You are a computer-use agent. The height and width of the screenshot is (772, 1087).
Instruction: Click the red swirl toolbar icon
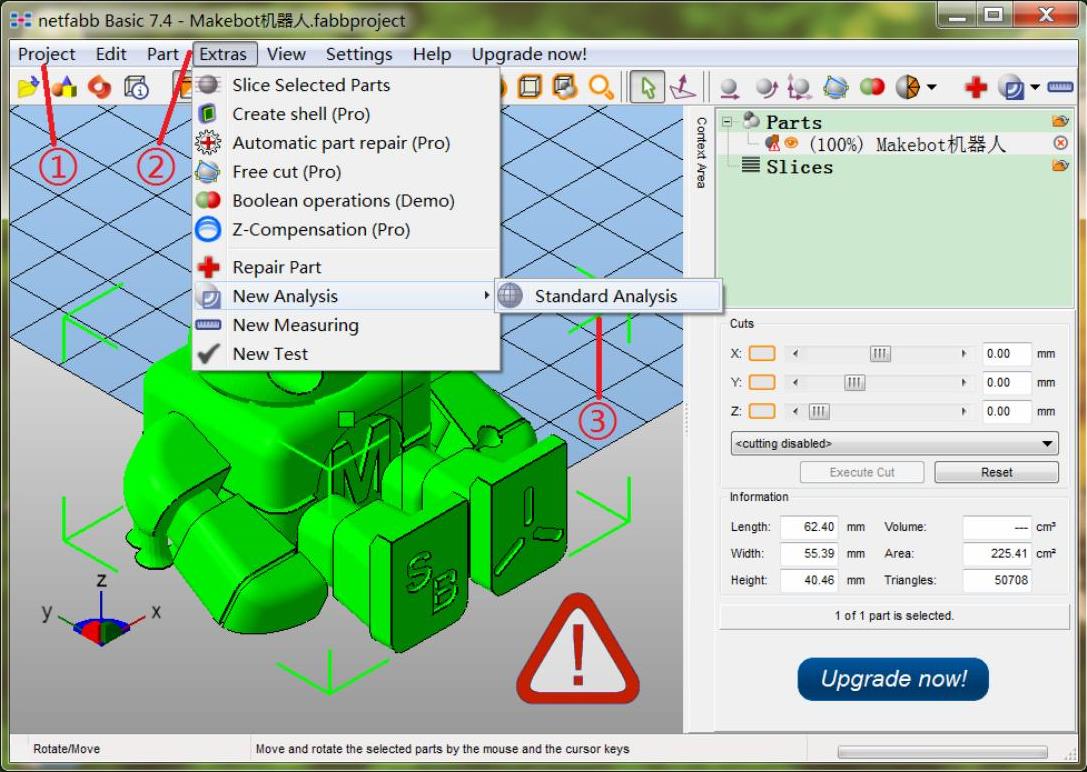coord(100,87)
